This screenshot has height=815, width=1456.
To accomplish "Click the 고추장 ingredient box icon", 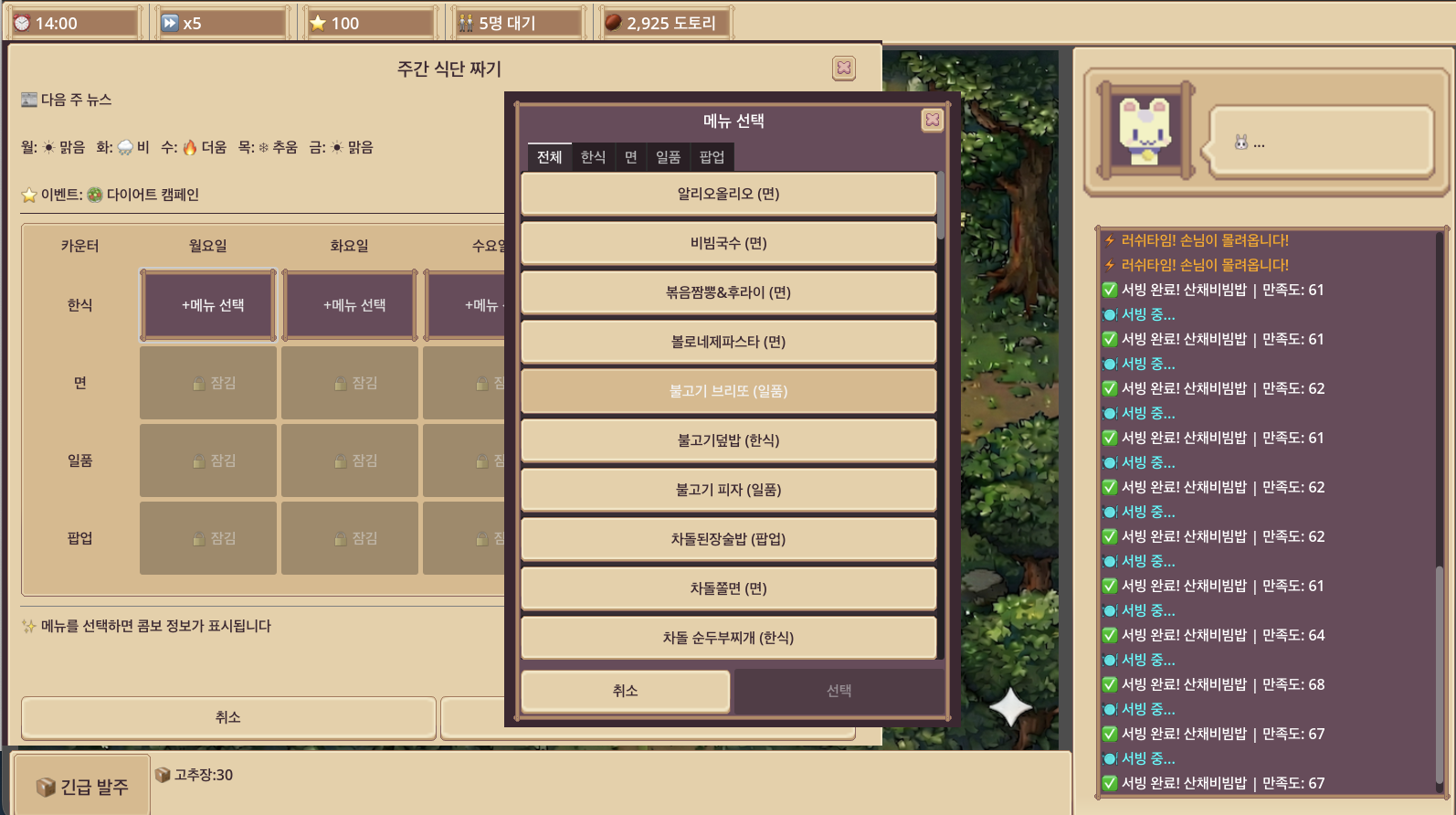I will click(163, 775).
